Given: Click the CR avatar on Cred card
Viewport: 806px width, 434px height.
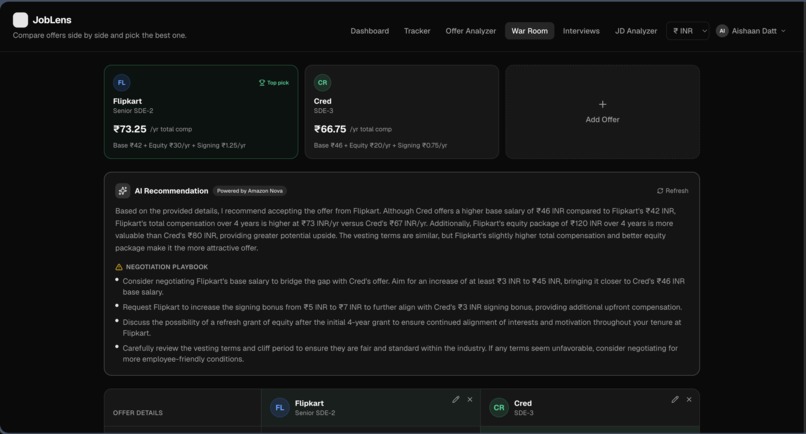Looking at the screenshot, I should pos(322,83).
